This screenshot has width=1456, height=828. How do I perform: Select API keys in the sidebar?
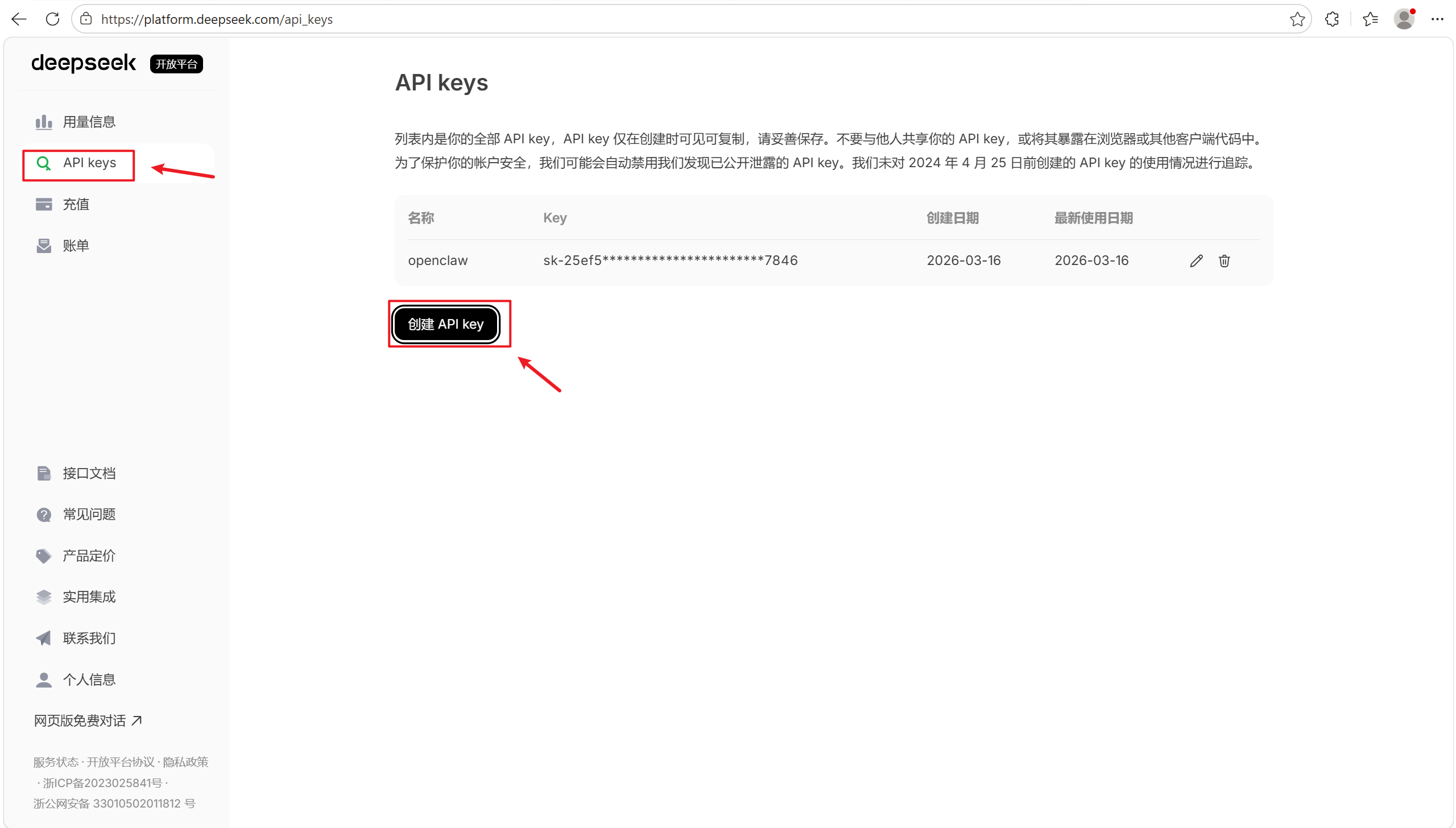click(x=89, y=163)
